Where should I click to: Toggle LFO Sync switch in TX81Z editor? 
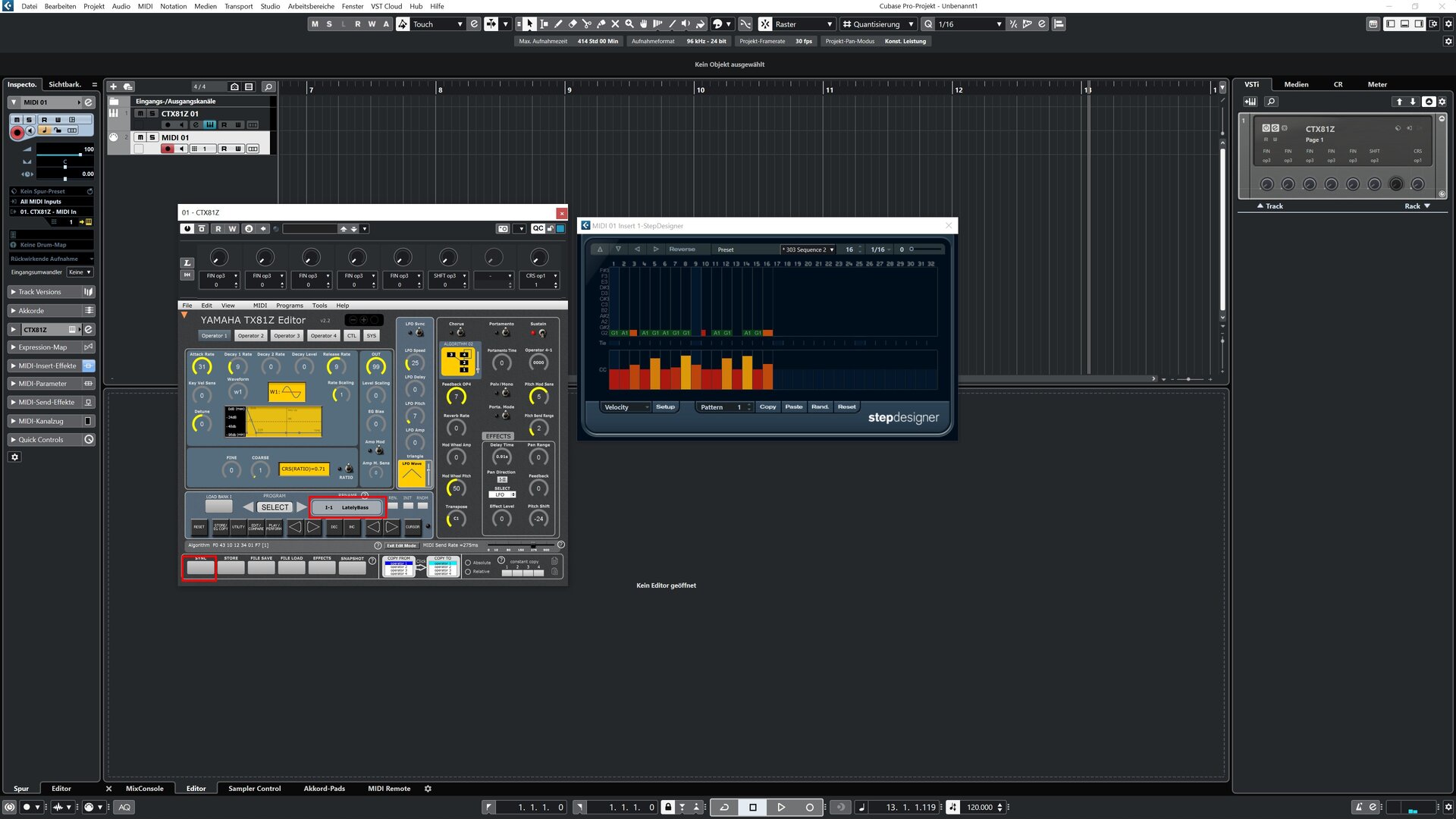click(419, 333)
